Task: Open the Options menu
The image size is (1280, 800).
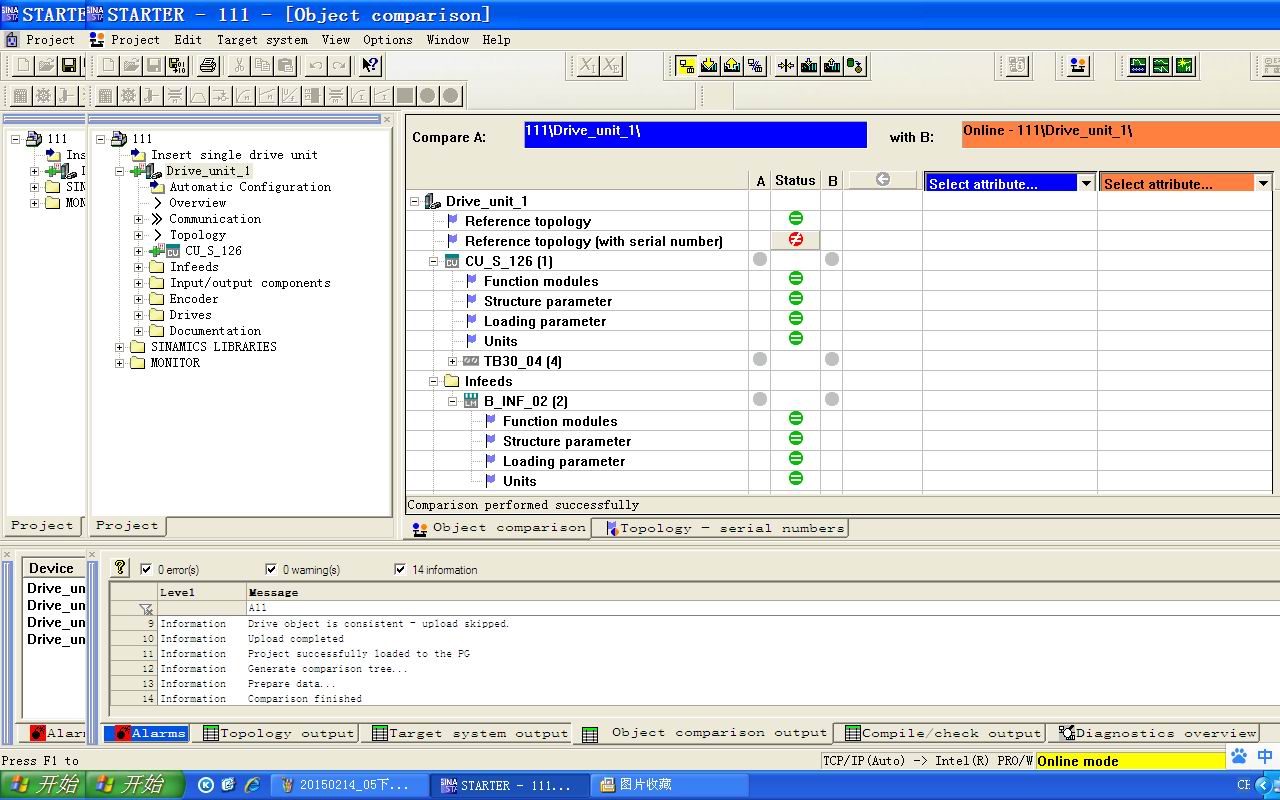Action: (388, 40)
